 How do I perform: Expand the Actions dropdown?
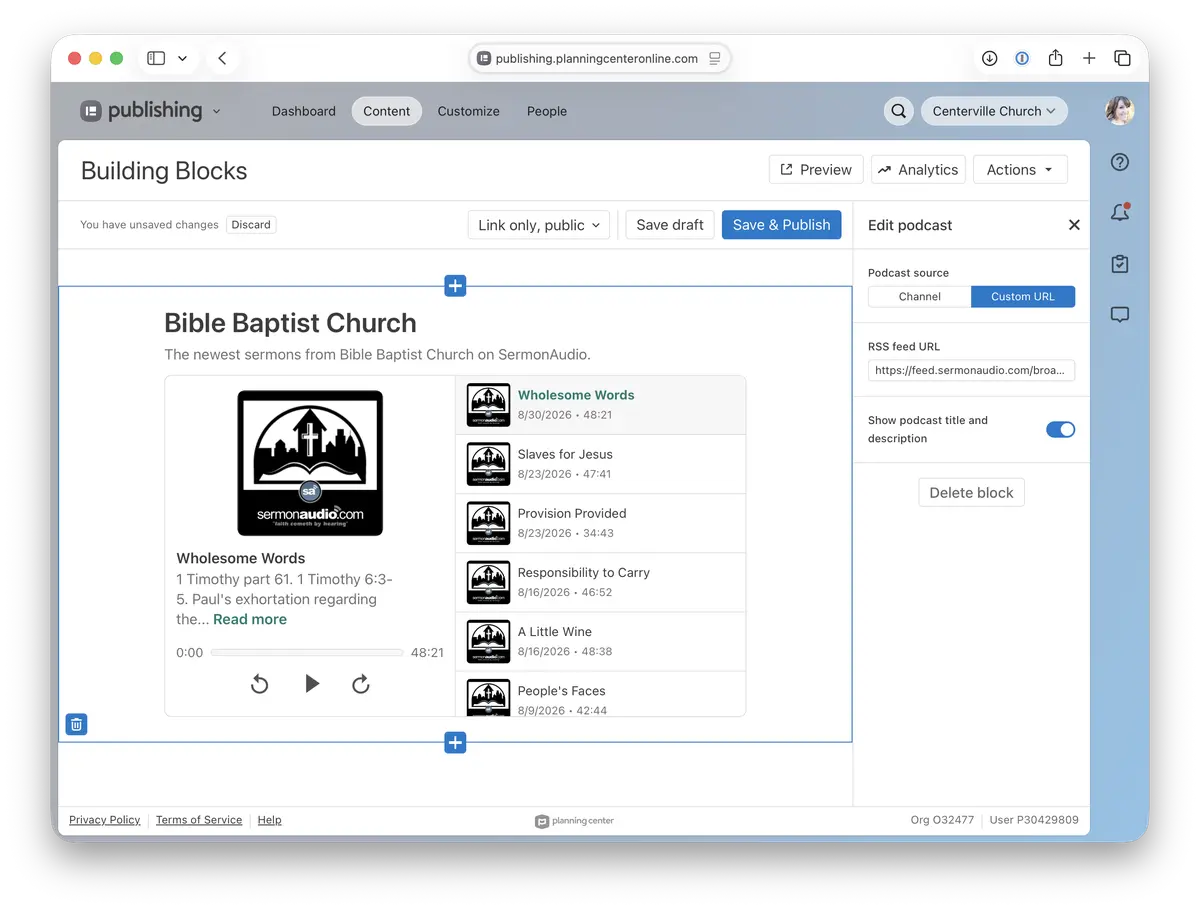pos(1020,169)
